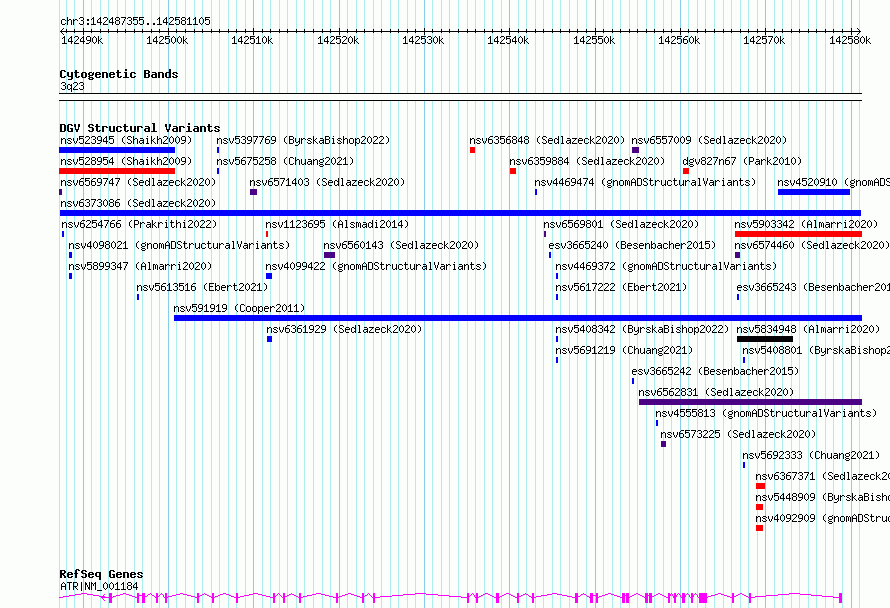Click the 3q23 cytogenetic band label

pyautogui.click(x=72, y=86)
